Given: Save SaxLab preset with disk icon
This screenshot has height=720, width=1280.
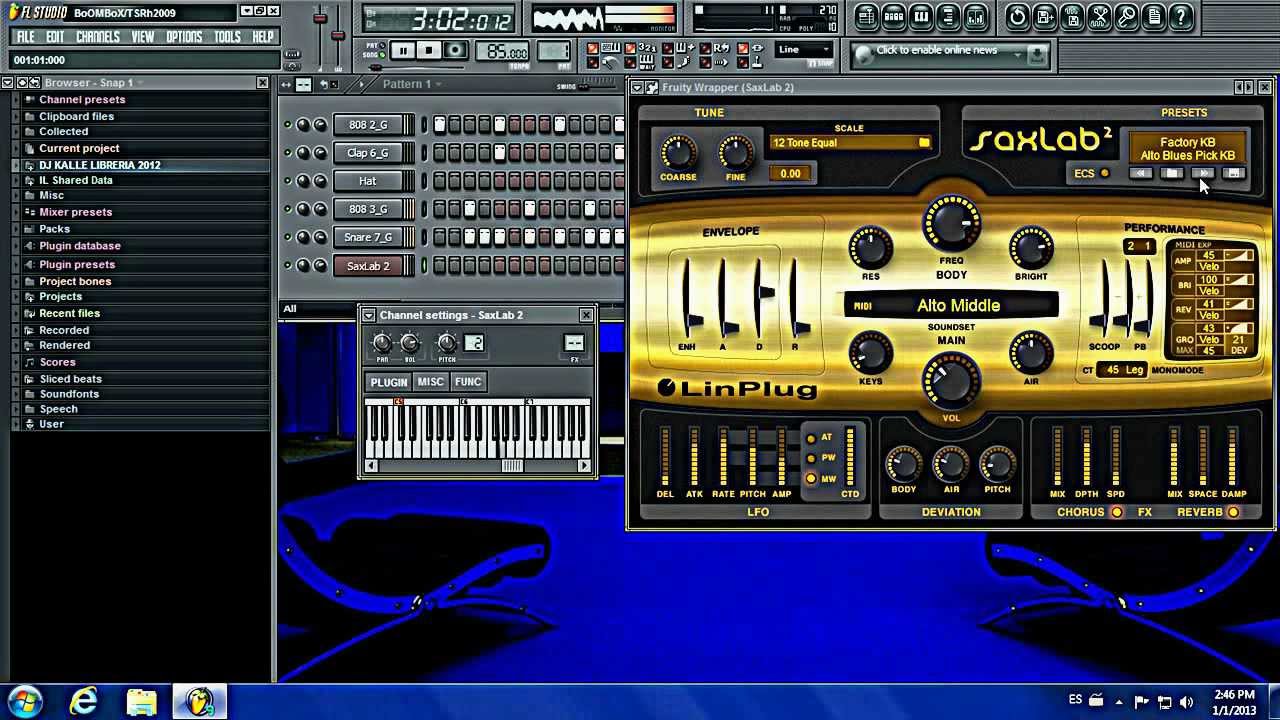Looking at the screenshot, I should tap(1234, 173).
